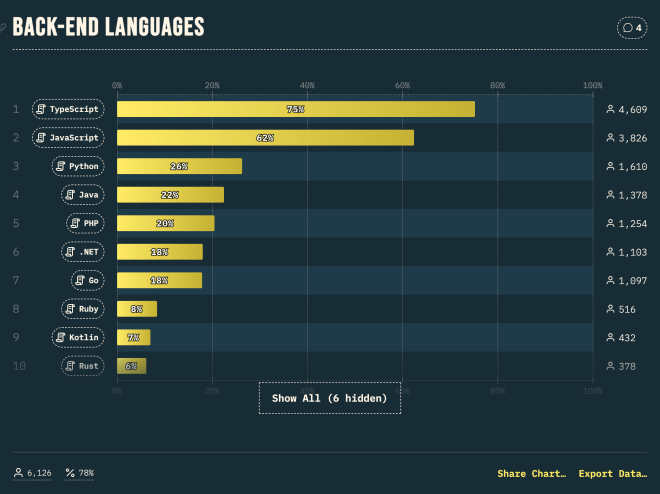Click the 432 respondent count for Kotlin
660x494 pixels.
[621, 338]
